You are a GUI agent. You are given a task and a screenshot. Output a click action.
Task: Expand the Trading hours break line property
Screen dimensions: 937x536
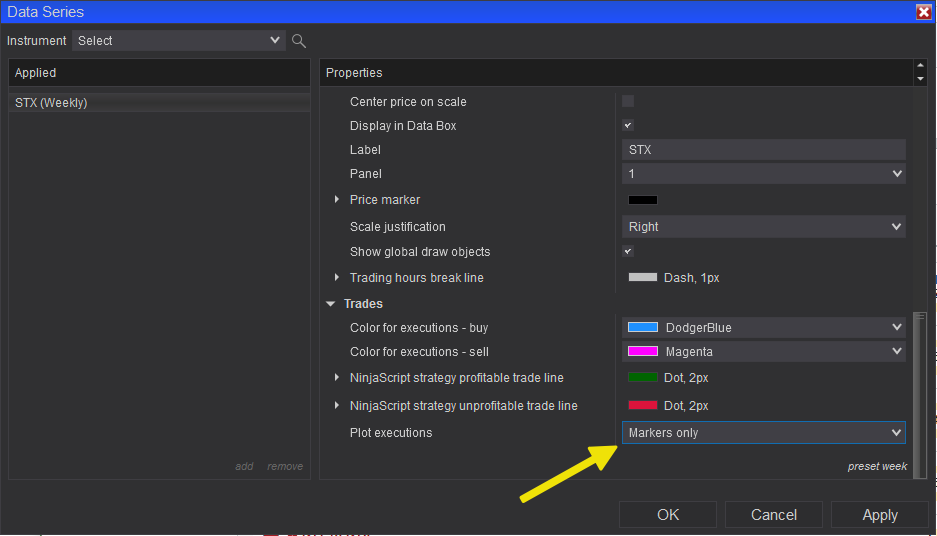[x=336, y=277]
